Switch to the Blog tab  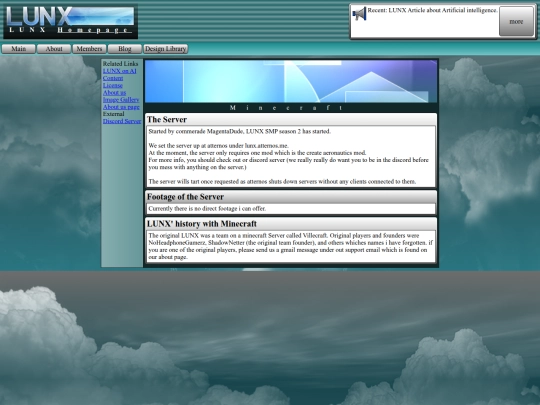tap(125, 49)
